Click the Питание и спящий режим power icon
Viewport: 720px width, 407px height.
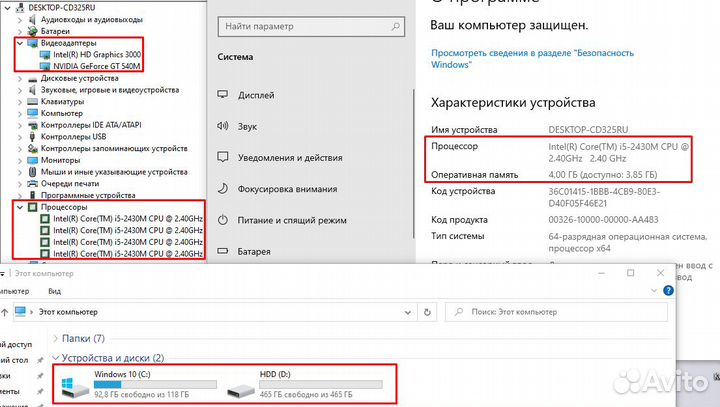point(223,220)
